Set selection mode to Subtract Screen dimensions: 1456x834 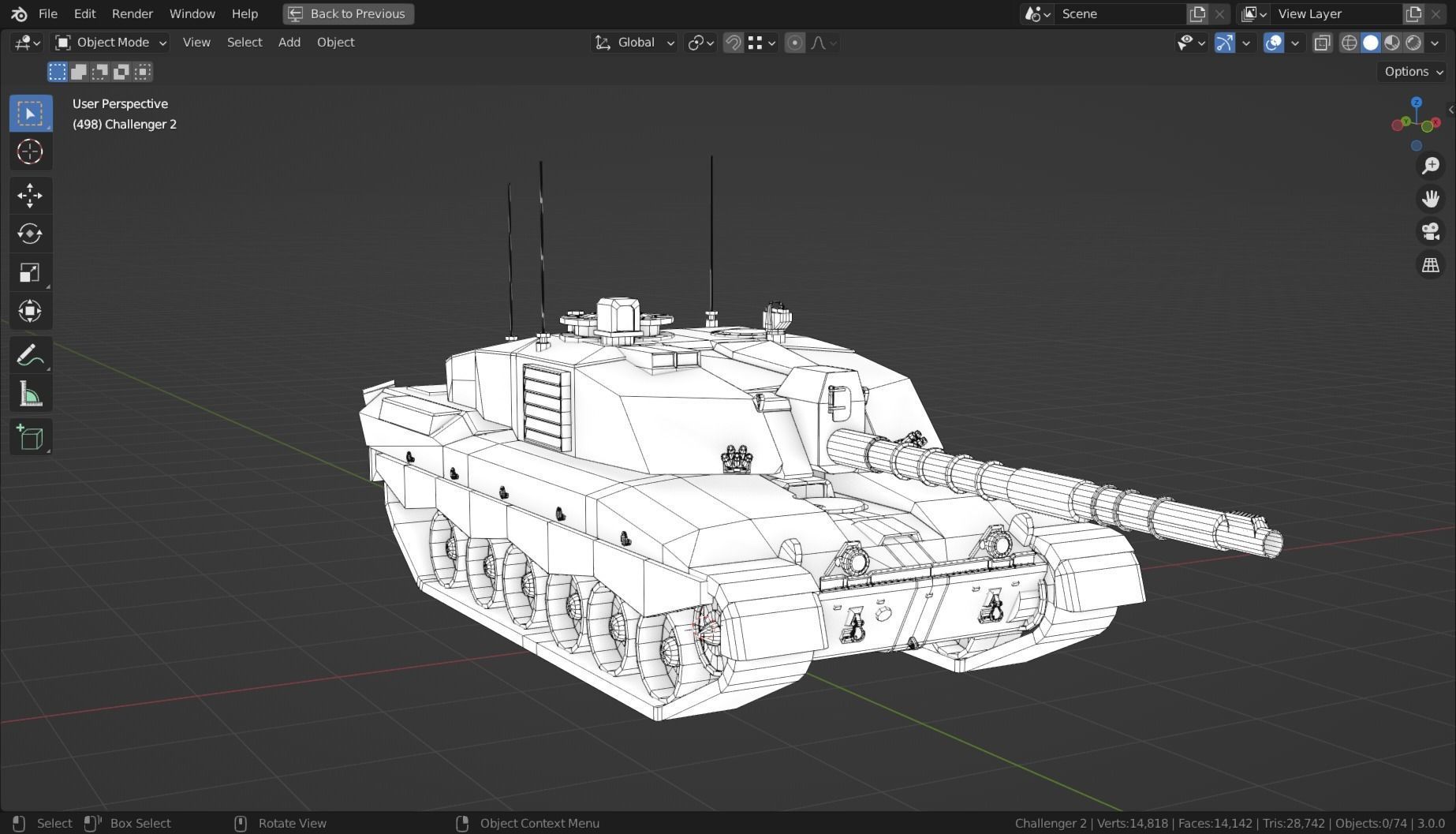pos(100,72)
